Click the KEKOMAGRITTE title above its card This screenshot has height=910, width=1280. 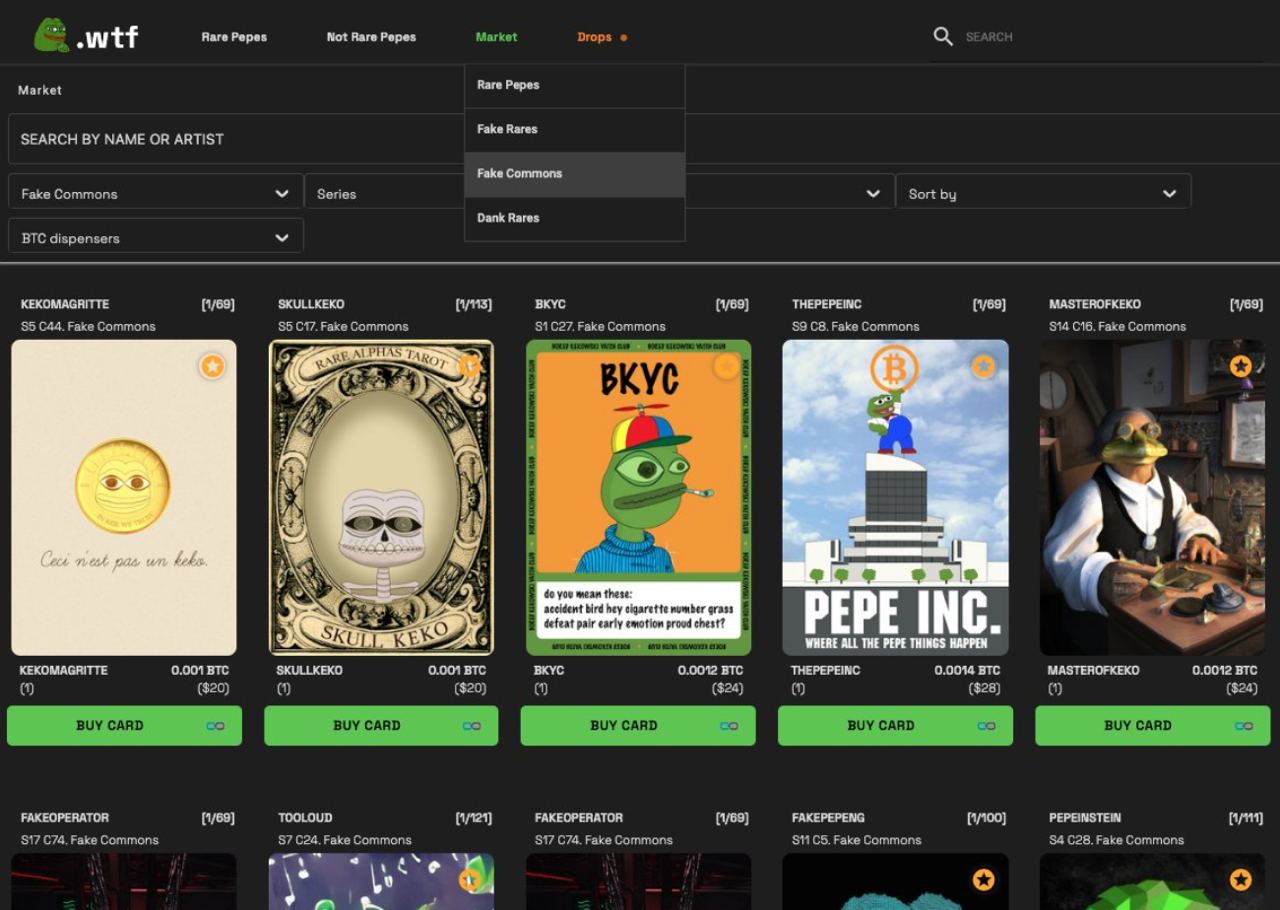65,304
